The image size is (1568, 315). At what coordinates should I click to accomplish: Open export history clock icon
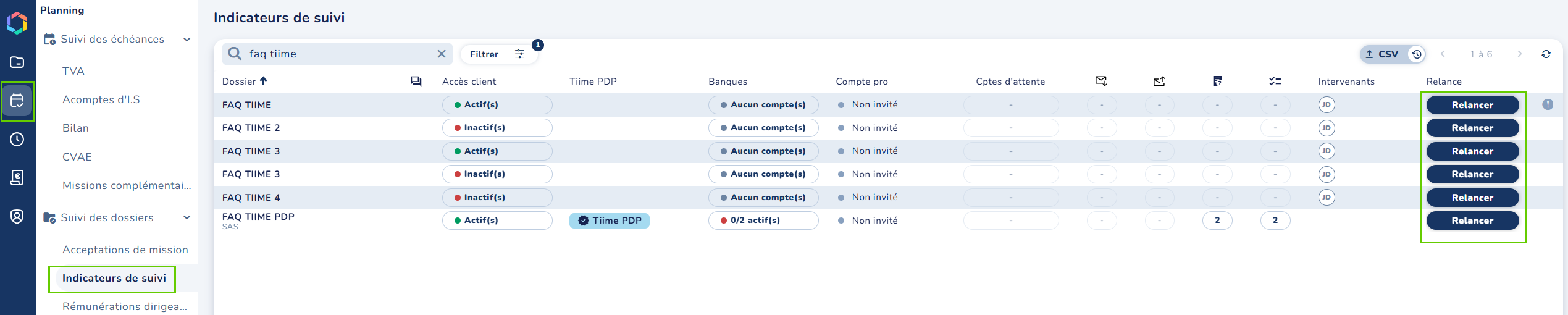1417,54
